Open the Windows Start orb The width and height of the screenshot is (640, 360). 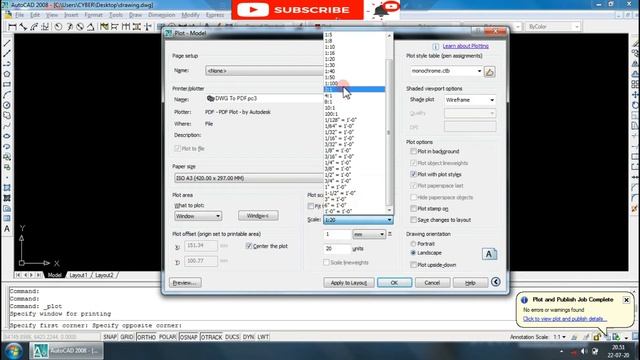click(13, 351)
